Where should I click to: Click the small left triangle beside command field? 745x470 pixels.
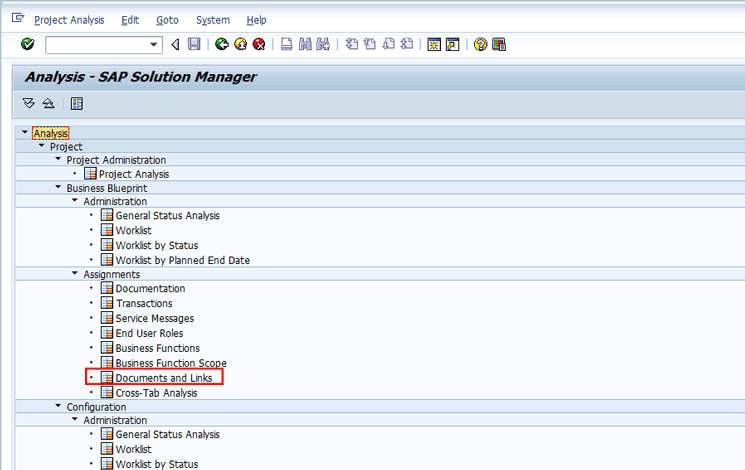pyautogui.click(x=175, y=45)
